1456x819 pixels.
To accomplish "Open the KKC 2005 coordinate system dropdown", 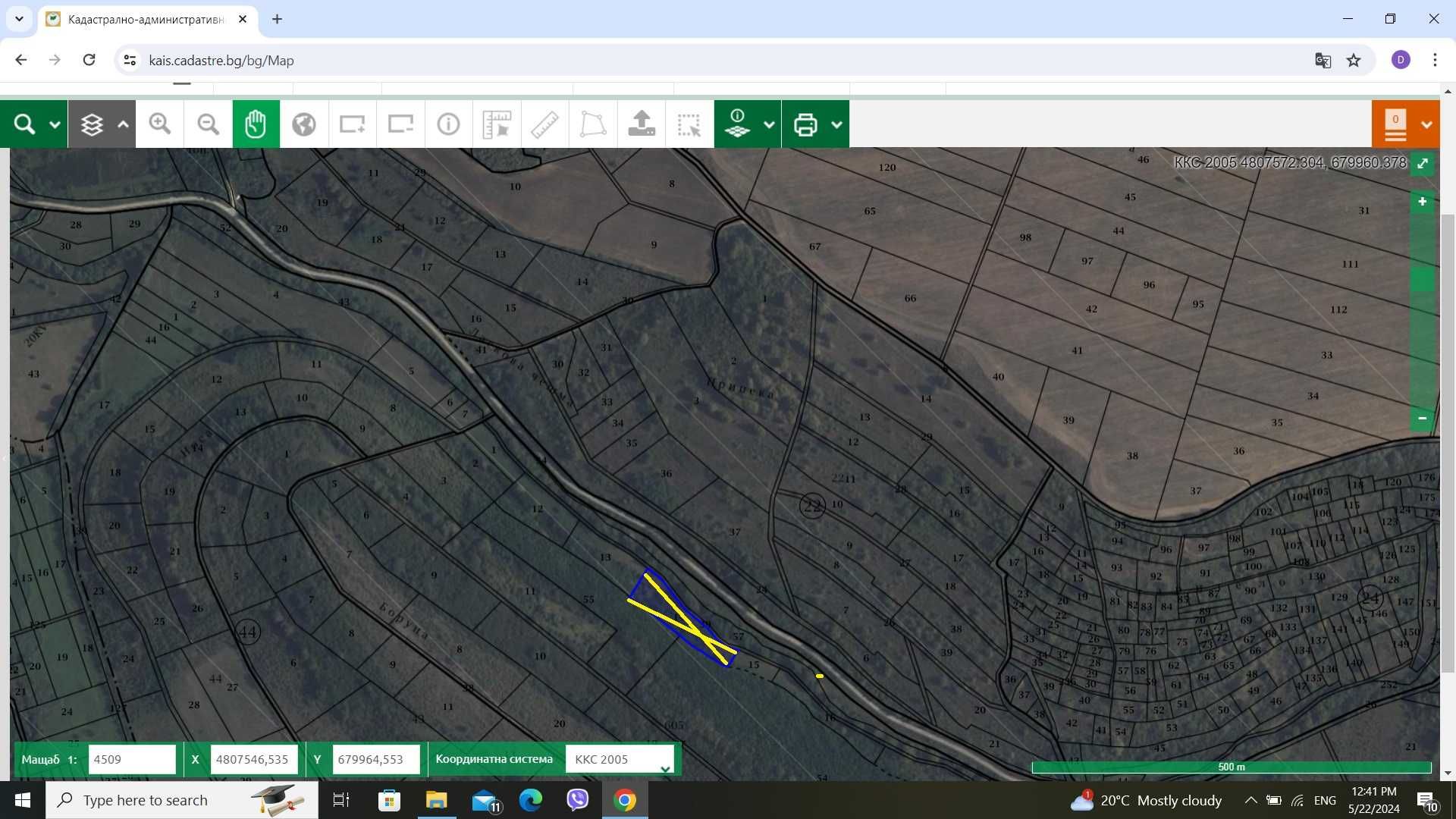I will click(620, 759).
